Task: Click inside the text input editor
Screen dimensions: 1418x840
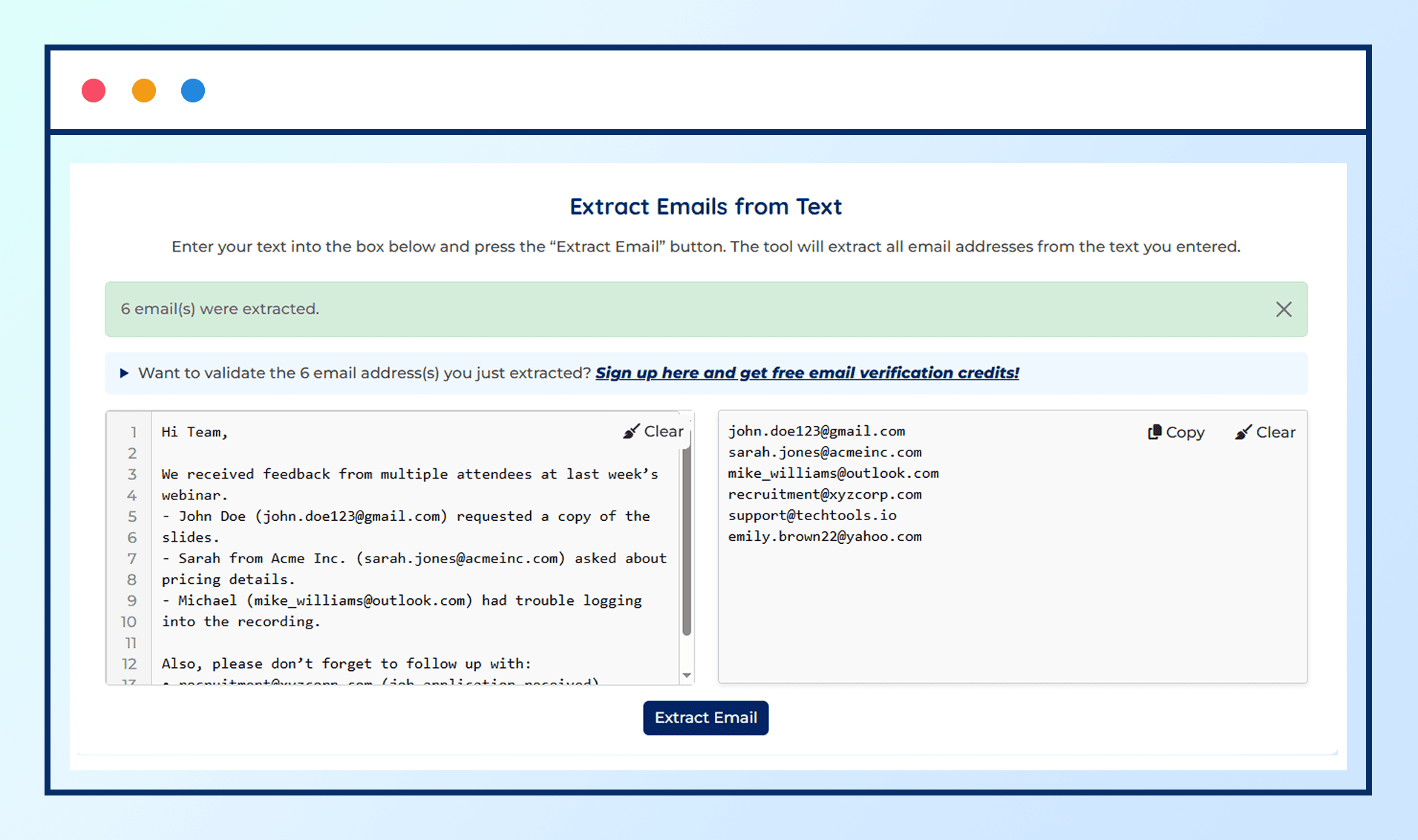Action: pos(408,557)
